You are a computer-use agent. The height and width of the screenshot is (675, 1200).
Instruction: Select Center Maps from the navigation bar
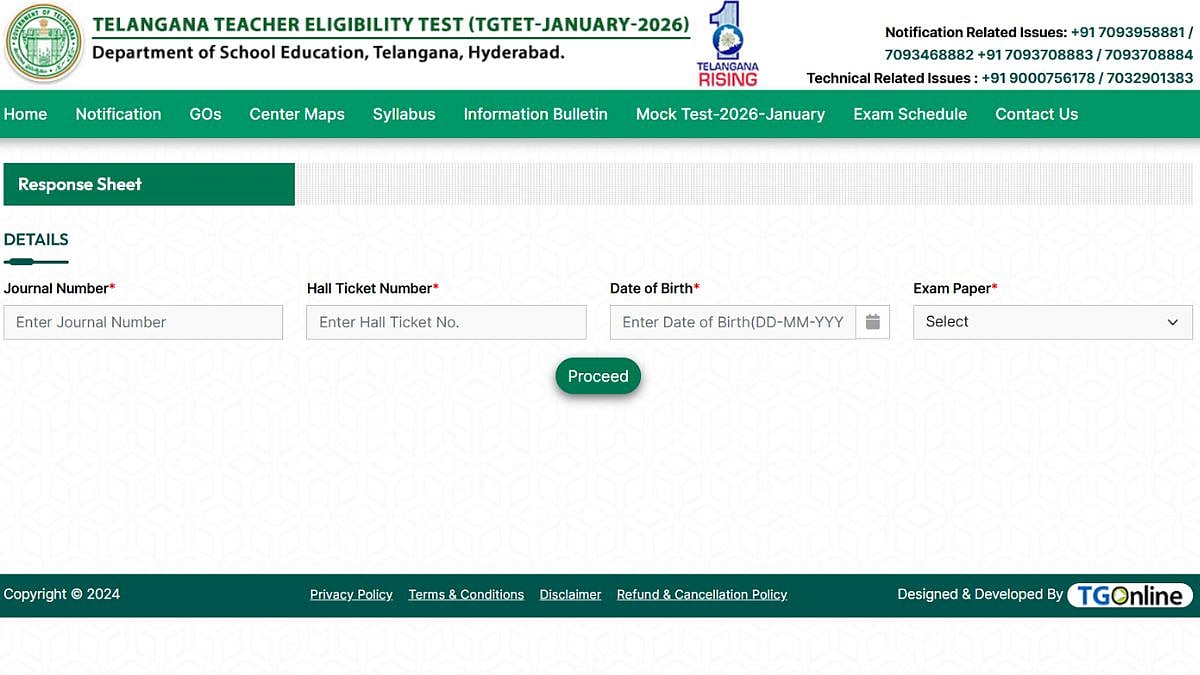[x=296, y=114]
